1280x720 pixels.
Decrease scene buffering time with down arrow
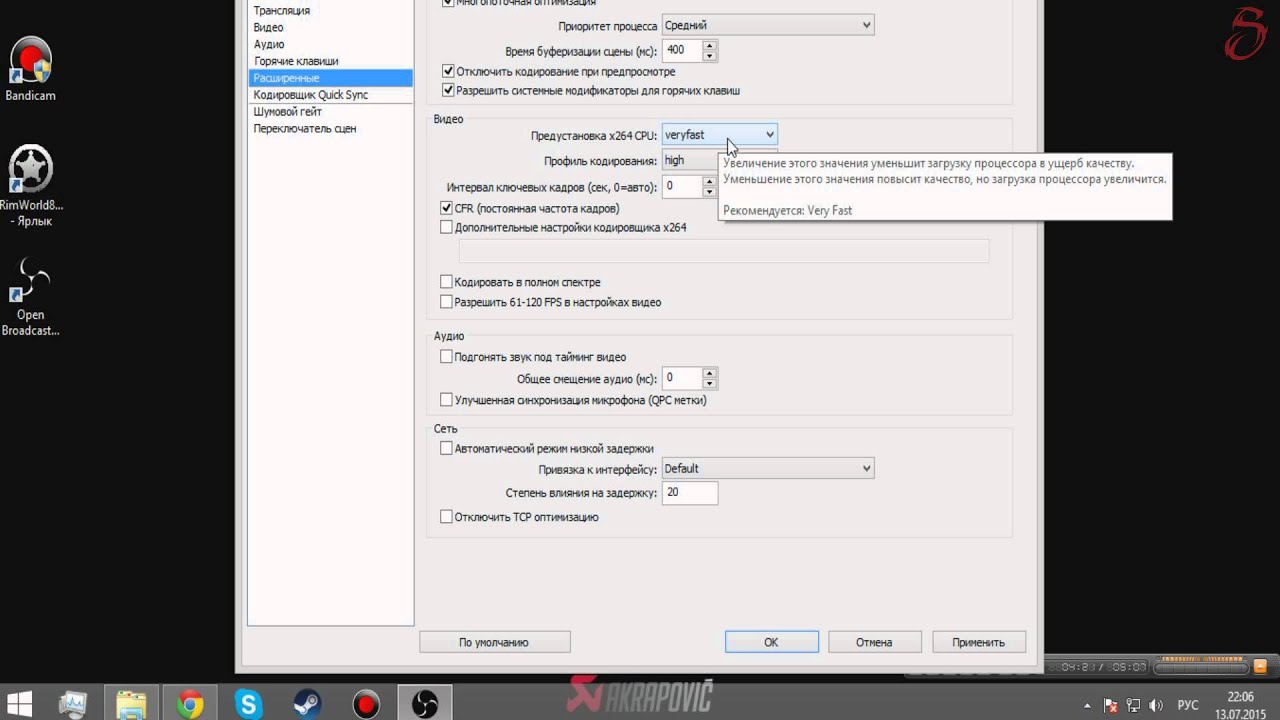tap(710, 55)
